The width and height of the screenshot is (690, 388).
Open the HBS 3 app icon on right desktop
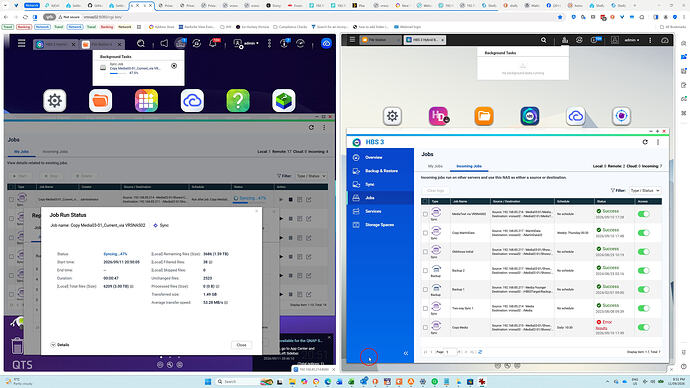pyautogui.click(x=529, y=116)
